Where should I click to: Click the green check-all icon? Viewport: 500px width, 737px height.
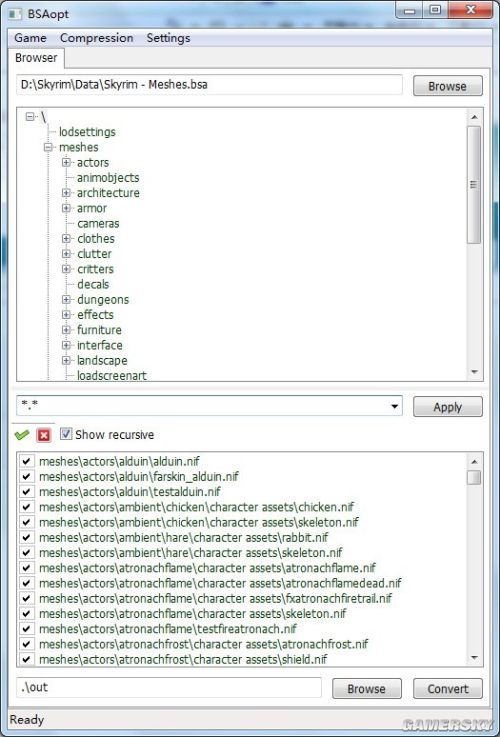(x=22, y=435)
